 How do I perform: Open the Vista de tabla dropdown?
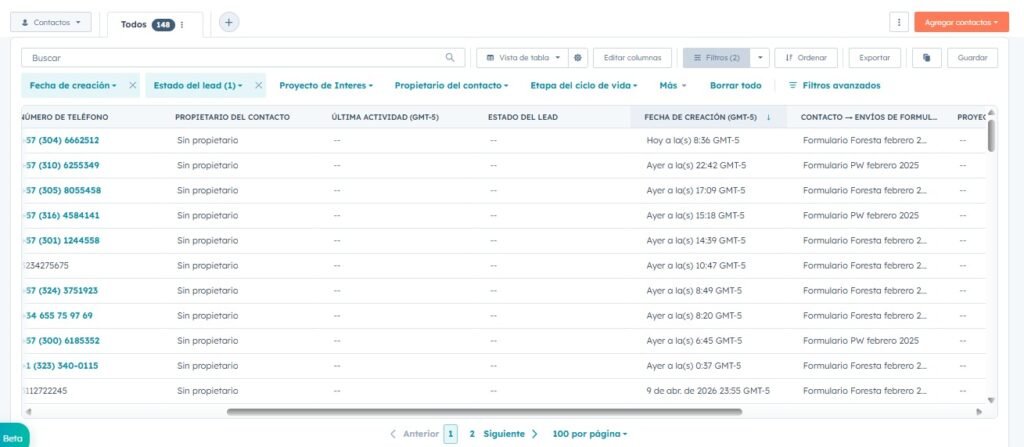pos(522,58)
